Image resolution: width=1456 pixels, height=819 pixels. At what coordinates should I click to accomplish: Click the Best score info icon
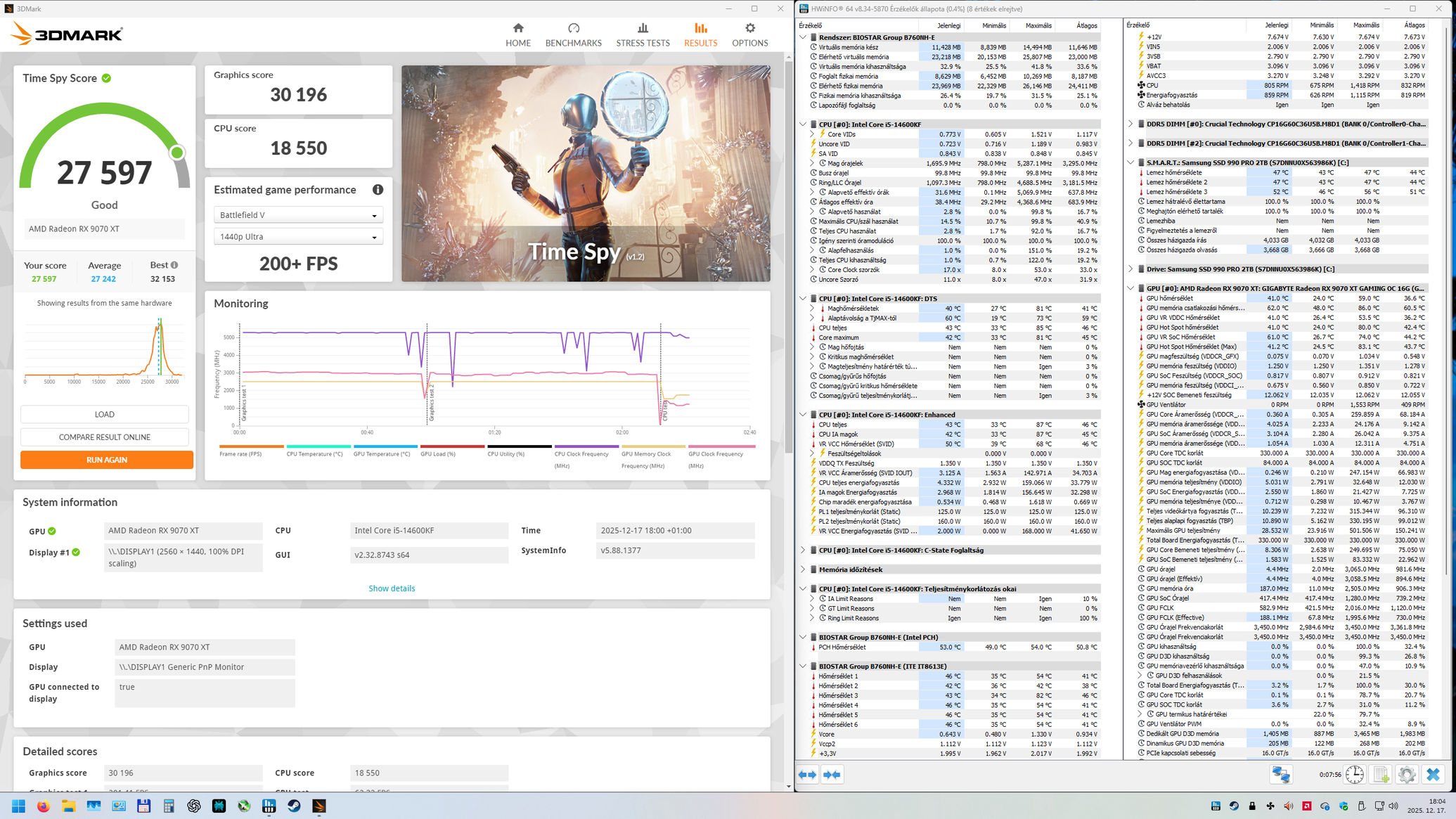click(174, 265)
